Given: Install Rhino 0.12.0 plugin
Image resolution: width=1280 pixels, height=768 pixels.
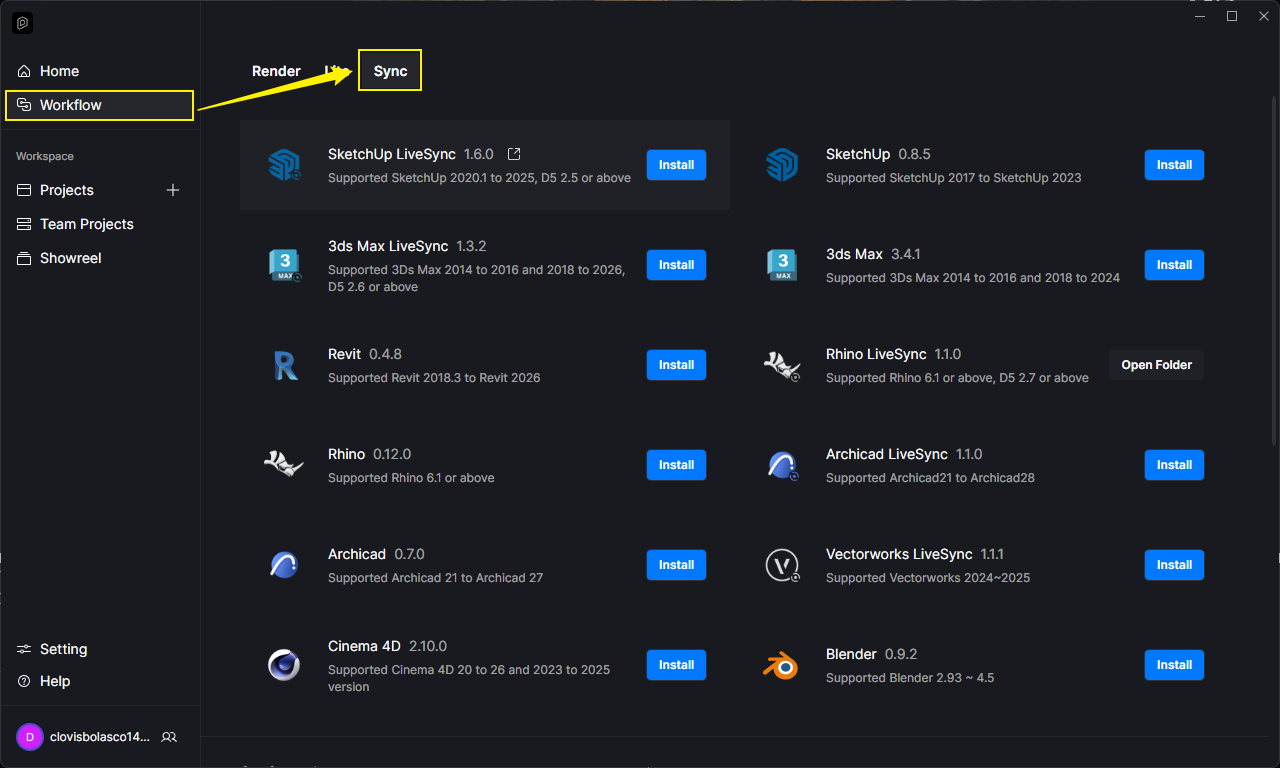Looking at the screenshot, I should [x=676, y=465].
